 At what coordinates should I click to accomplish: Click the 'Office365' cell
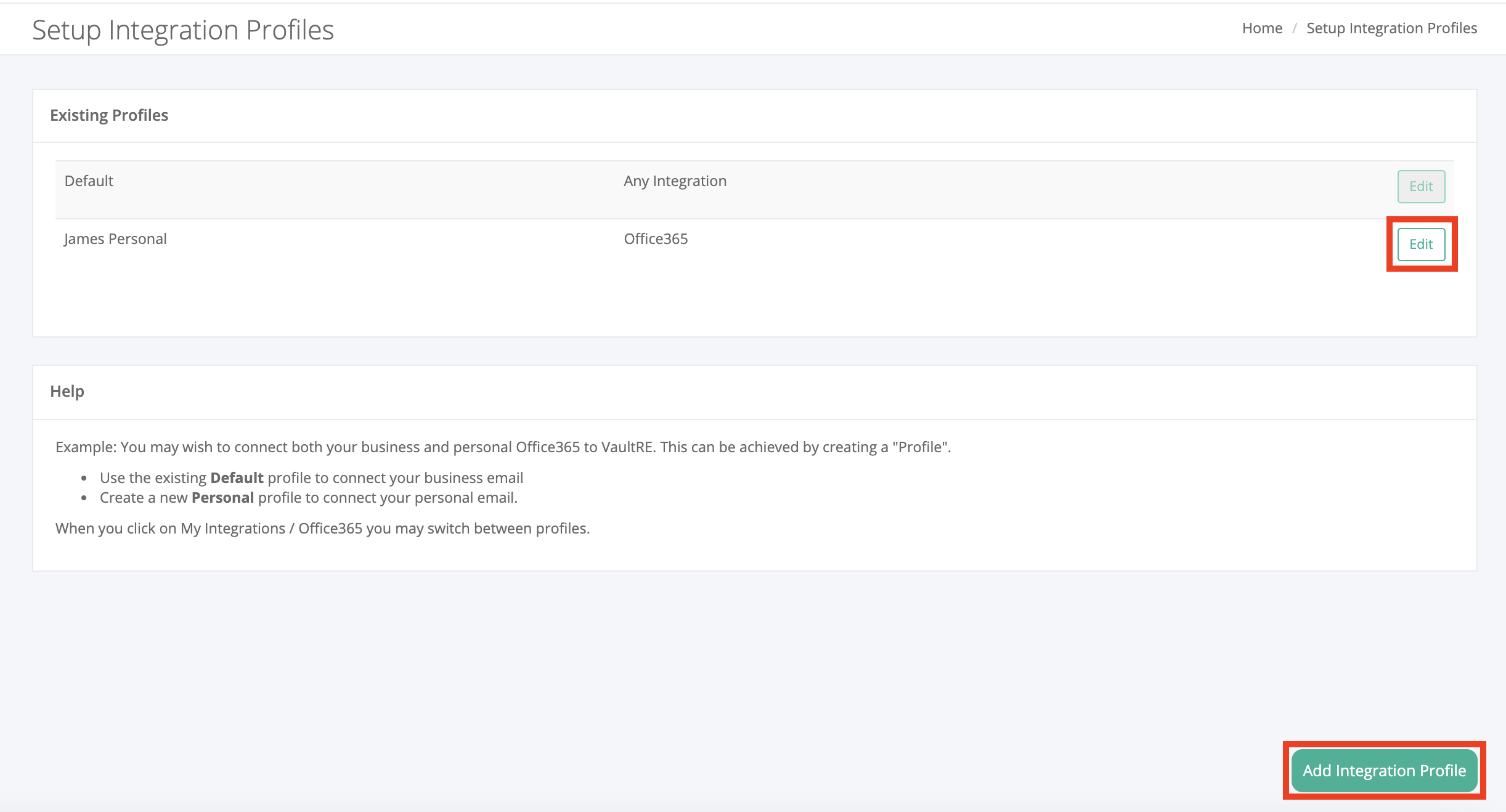click(x=656, y=239)
